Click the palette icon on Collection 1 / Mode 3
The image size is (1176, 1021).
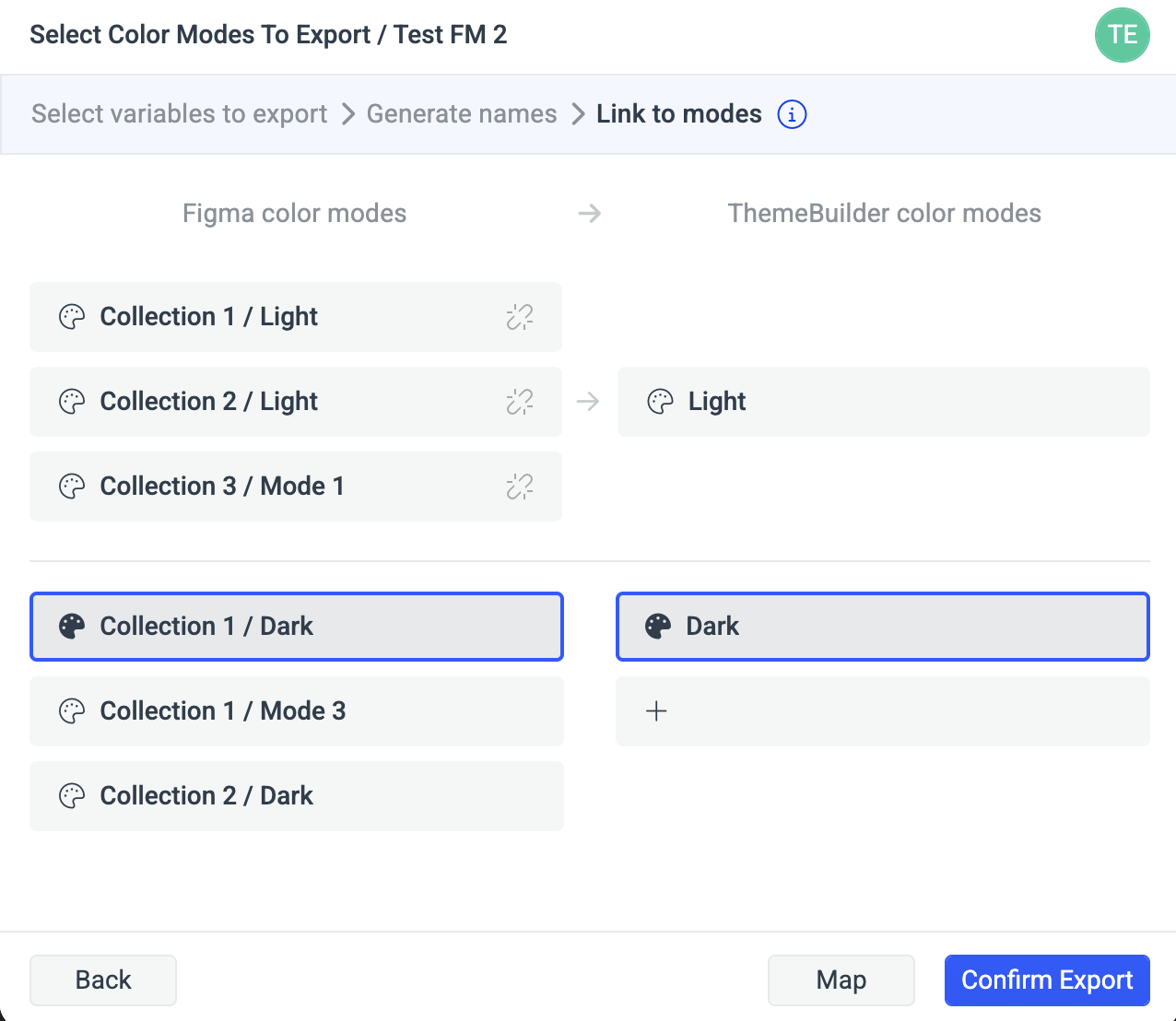tap(72, 710)
